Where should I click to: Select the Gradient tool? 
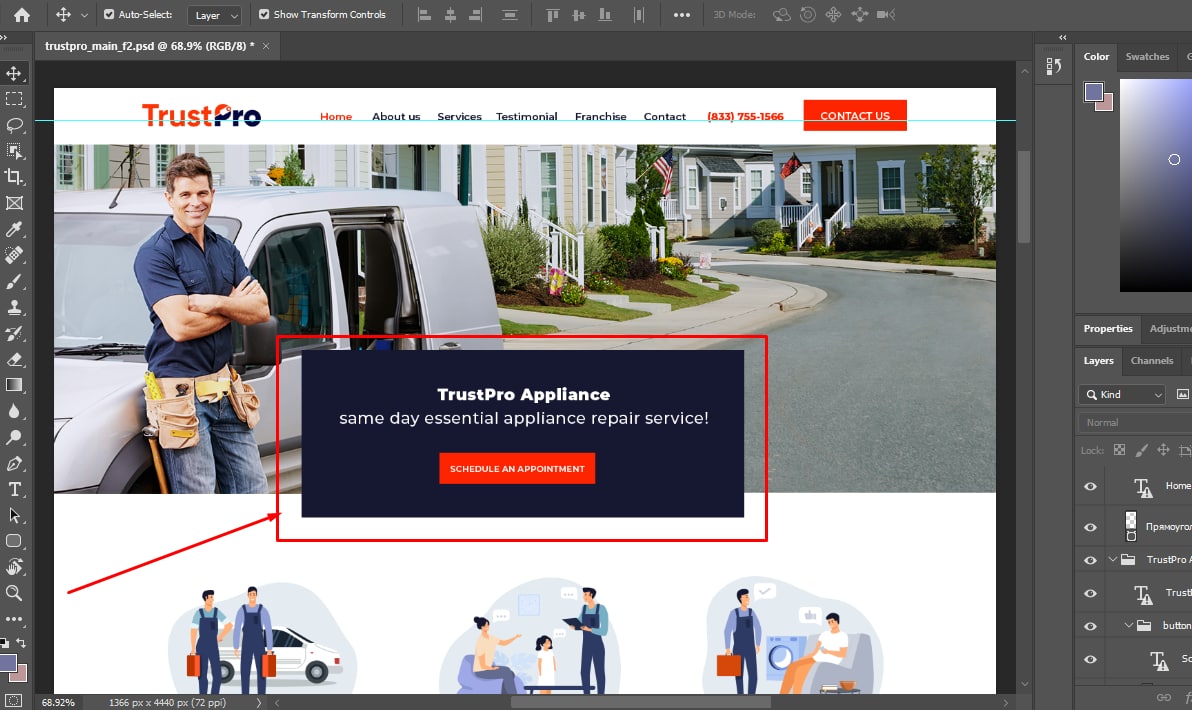pyautogui.click(x=14, y=385)
